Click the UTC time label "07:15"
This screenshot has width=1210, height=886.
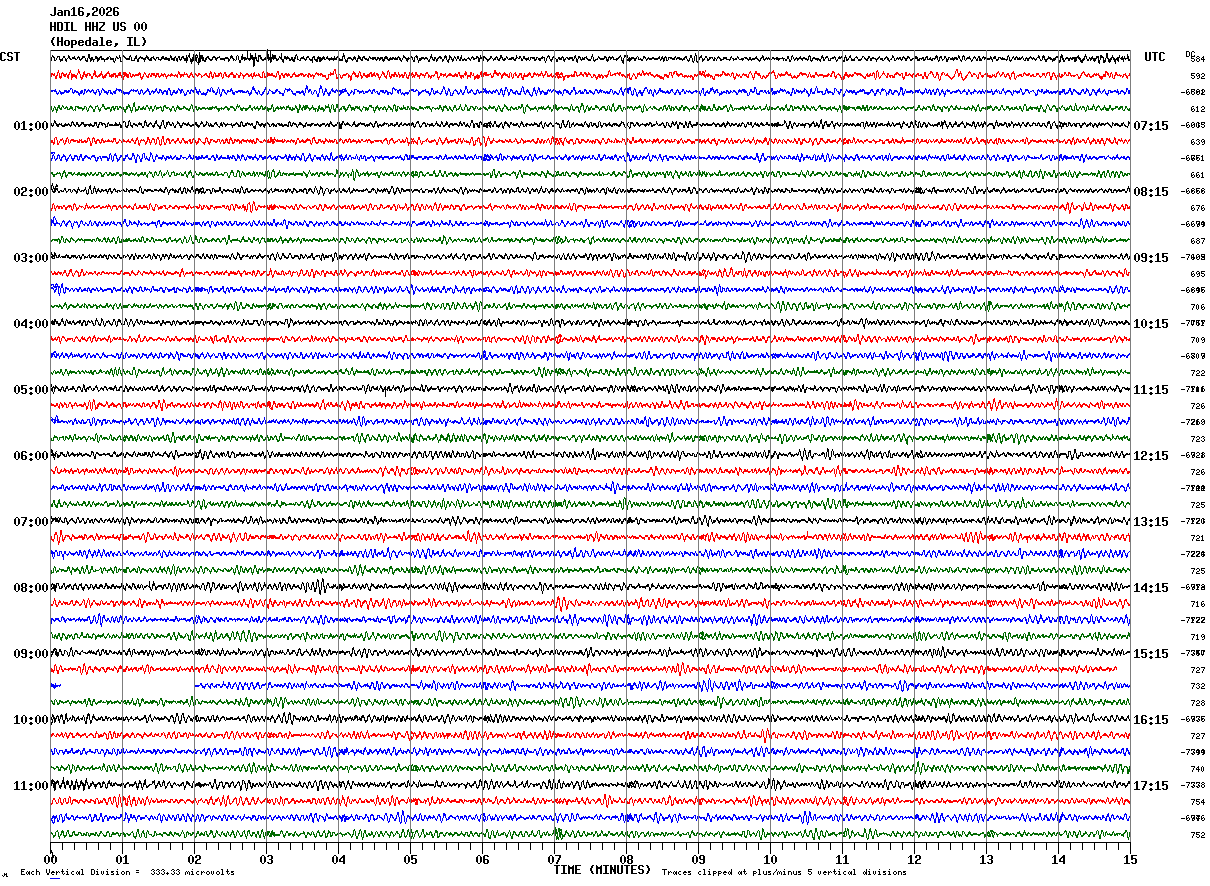[x=1151, y=126]
